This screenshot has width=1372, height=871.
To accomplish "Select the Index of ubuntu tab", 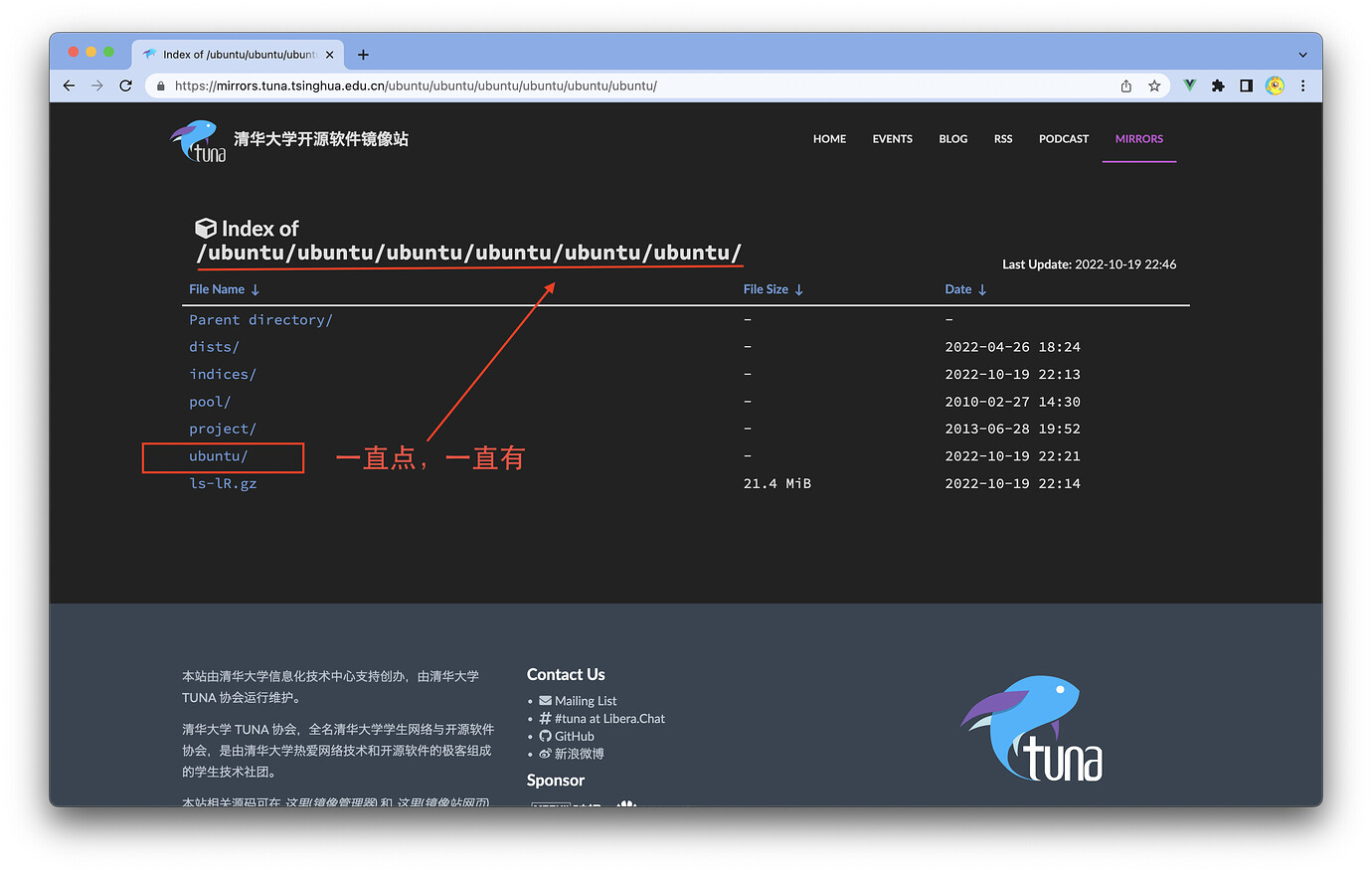I will click(239, 55).
